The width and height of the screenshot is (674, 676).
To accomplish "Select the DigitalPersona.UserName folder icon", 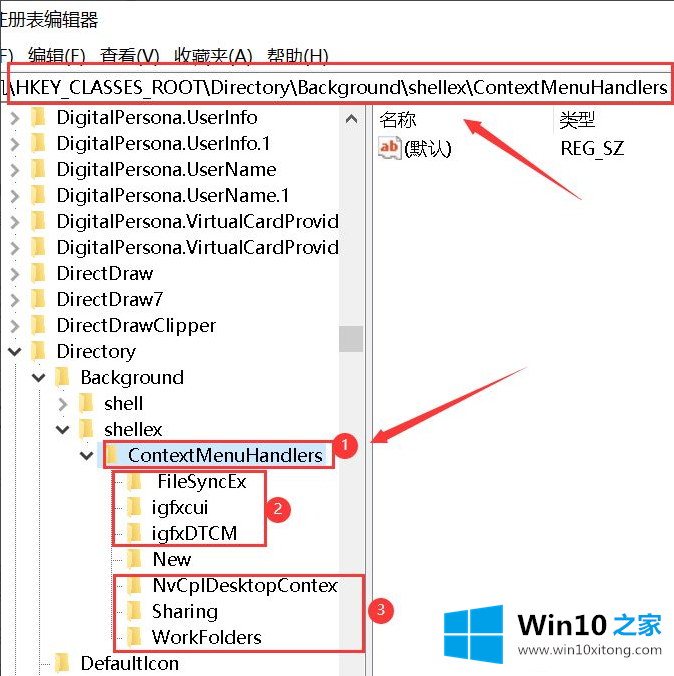I will [x=38, y=169].
